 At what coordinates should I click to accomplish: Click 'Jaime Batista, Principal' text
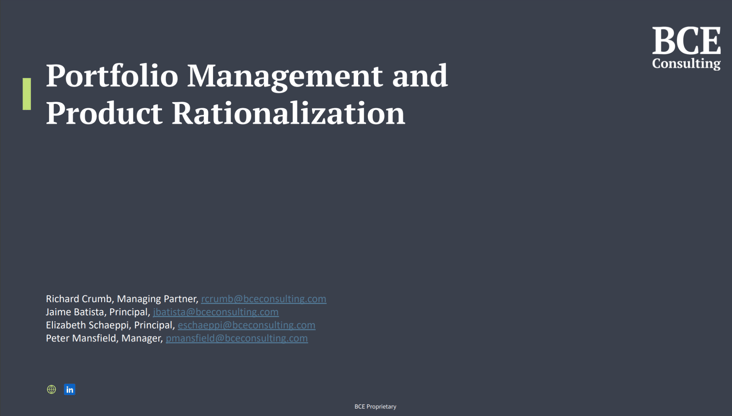[98, 312]
